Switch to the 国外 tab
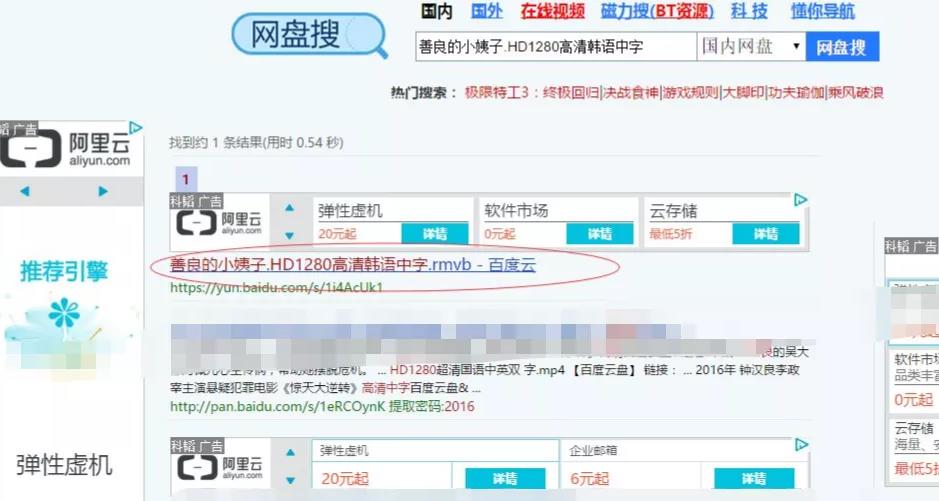The width and height of the screenshot is (939, 501). 487,12
